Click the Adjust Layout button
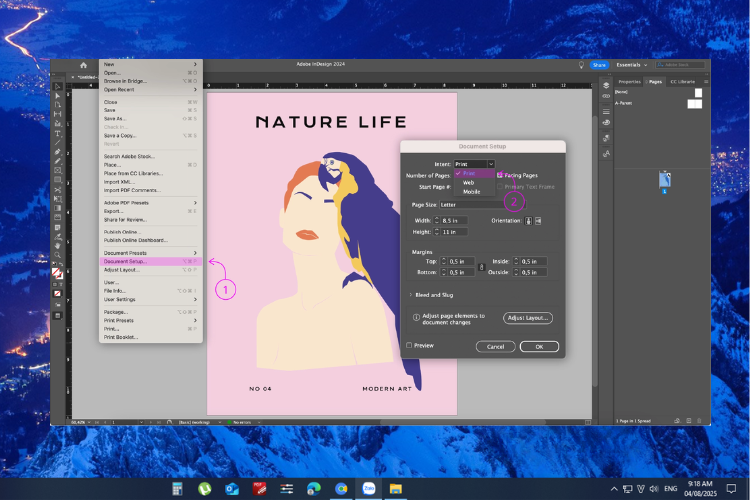 [528, 318]
